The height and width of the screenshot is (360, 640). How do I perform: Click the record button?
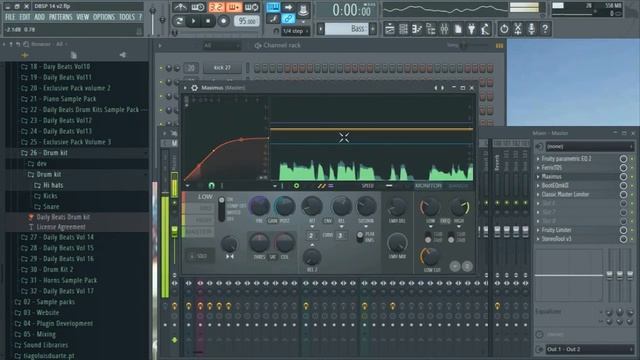tap(223, 21)
